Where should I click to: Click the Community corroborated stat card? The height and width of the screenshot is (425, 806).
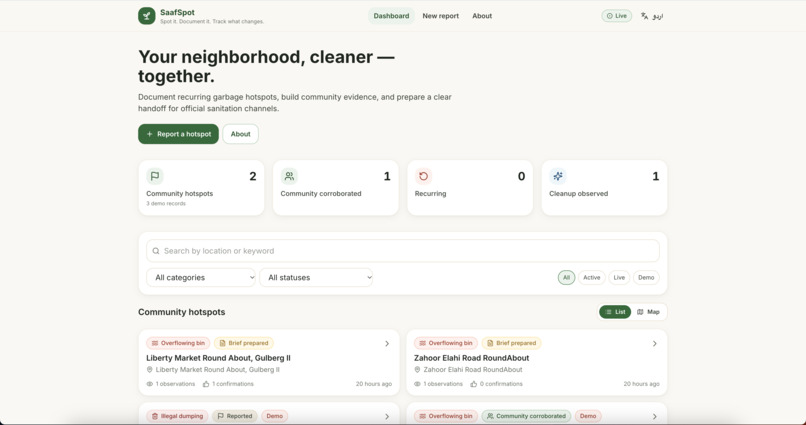336,188
